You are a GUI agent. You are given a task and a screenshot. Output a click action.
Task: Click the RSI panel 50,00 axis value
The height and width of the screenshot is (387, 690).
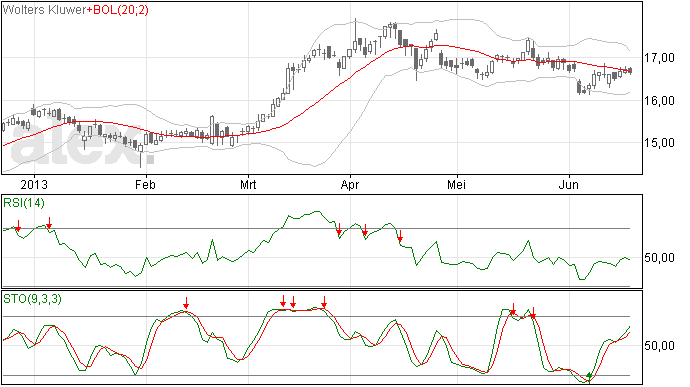coord(659,258)
